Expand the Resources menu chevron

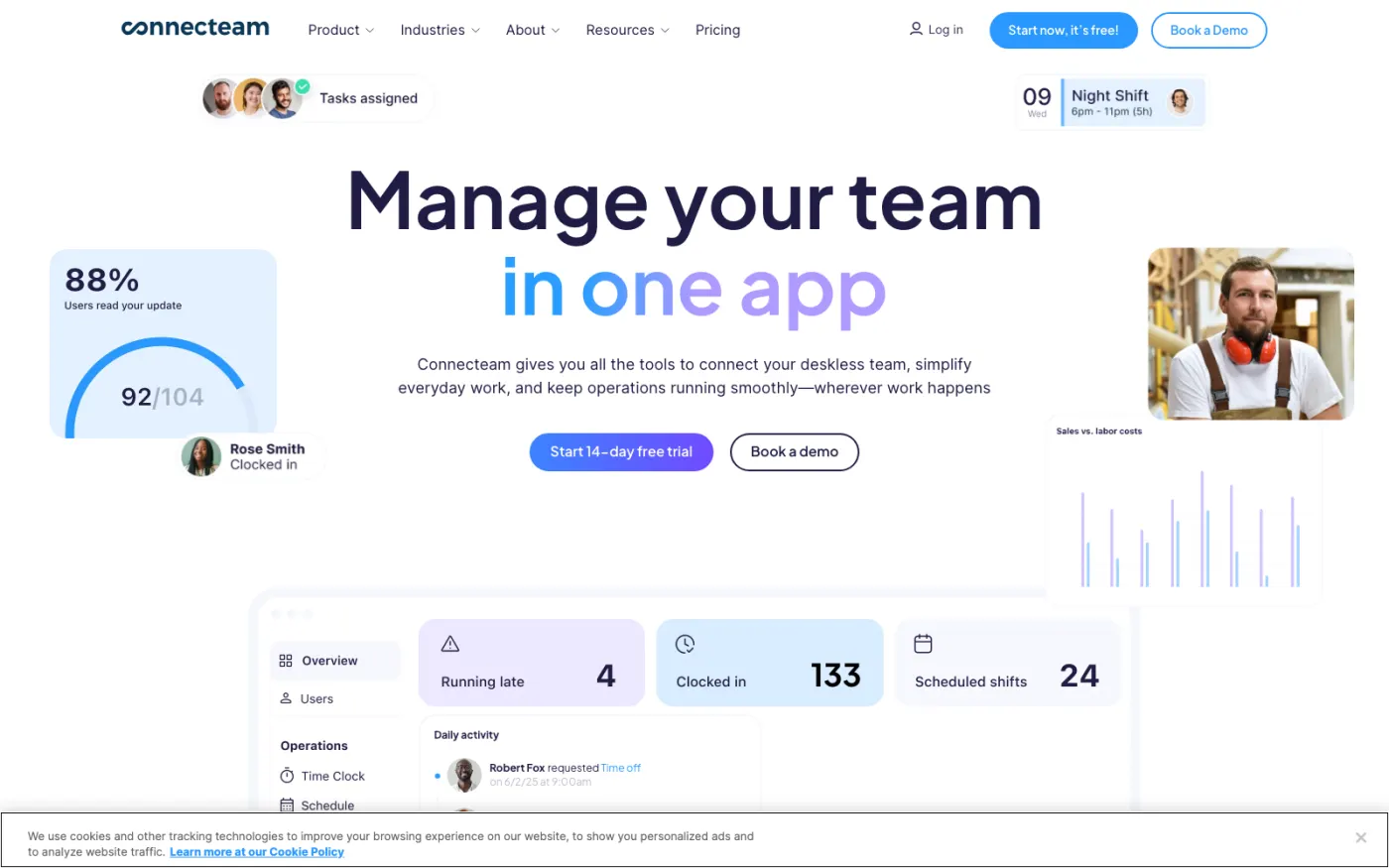665,31
